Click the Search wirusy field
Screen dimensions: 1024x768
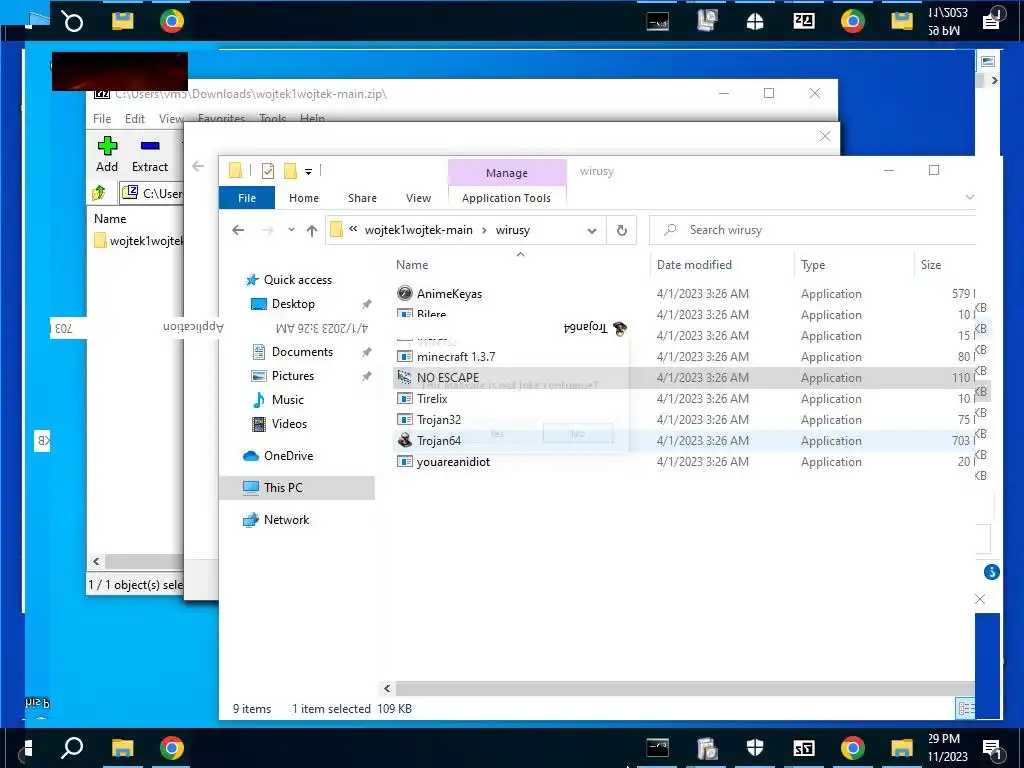click(812, 230)
